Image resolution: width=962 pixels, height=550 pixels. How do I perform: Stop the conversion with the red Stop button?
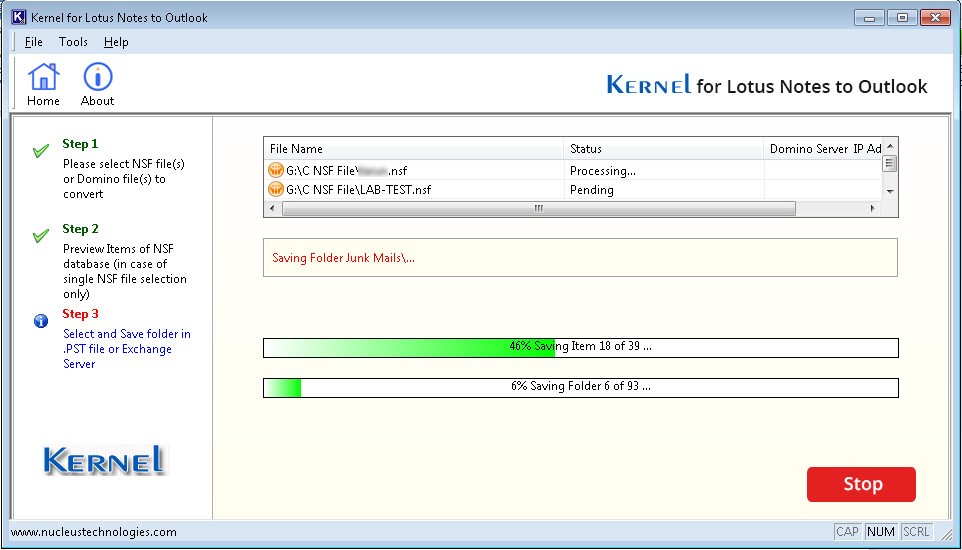tap(861, 484)
